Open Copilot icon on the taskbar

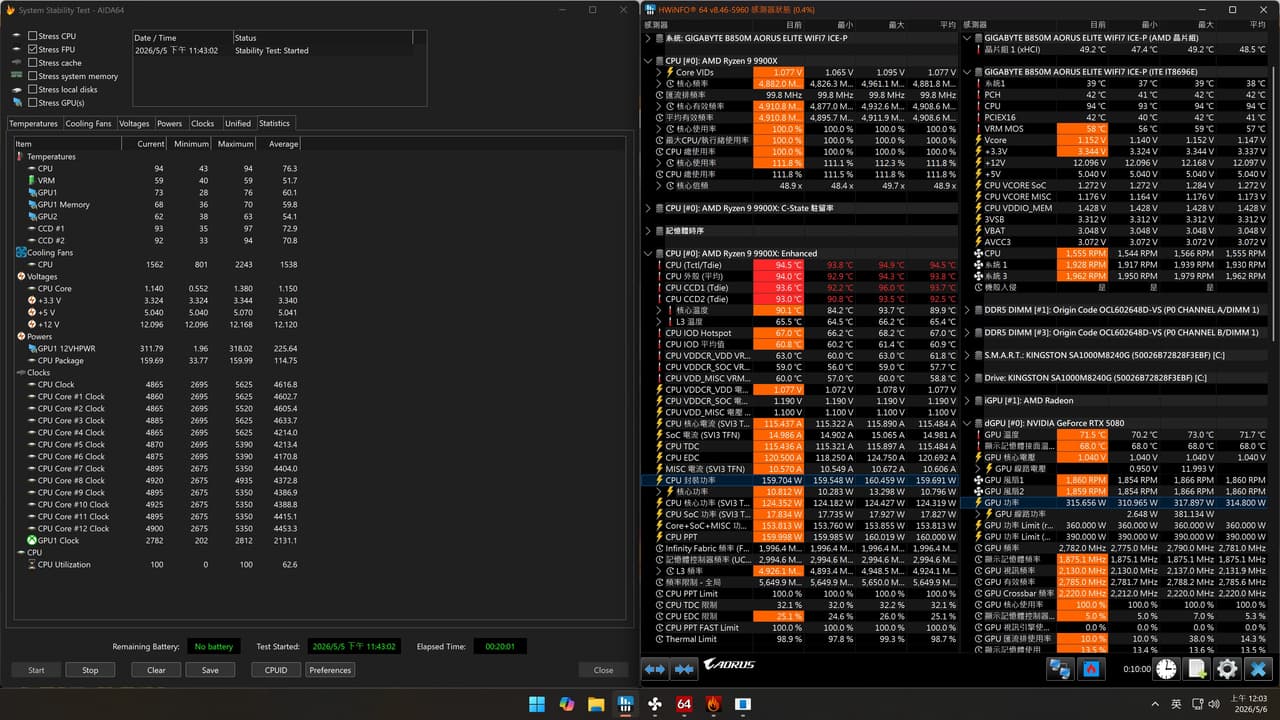tap(566, 703)
